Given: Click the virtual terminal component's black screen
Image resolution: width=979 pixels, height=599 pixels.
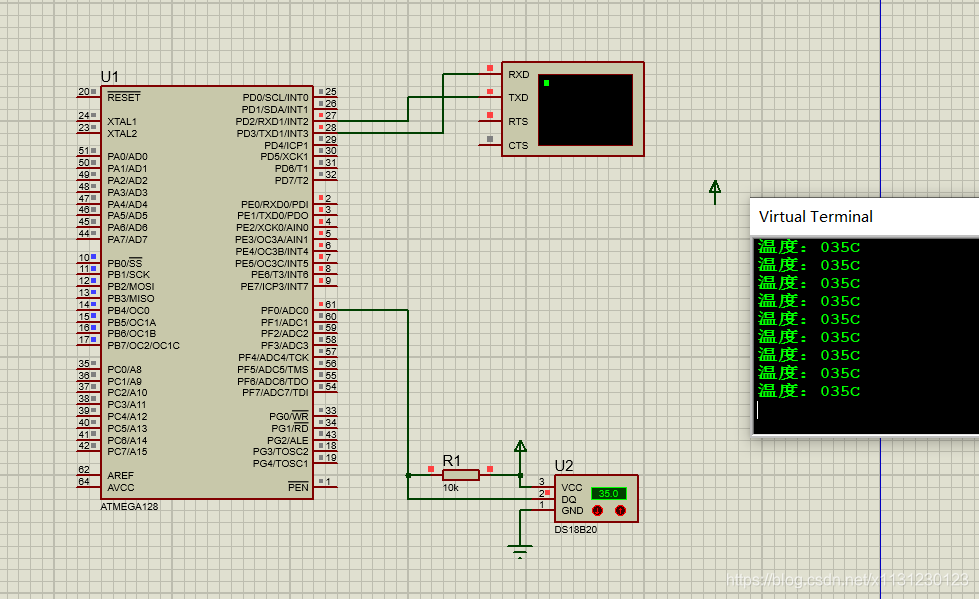Looking at the screenshot, I should (585, 110).
